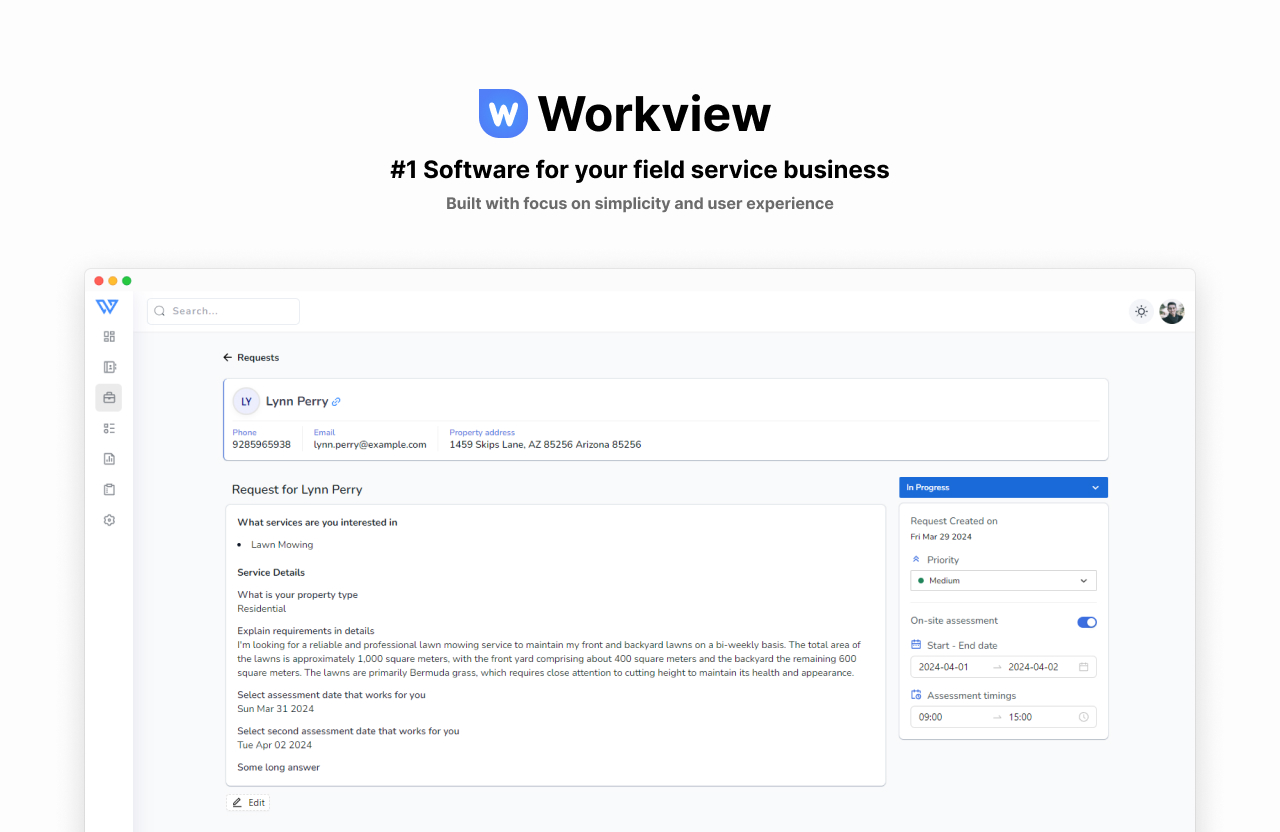Click the Some long answer text

click(279, 768)
